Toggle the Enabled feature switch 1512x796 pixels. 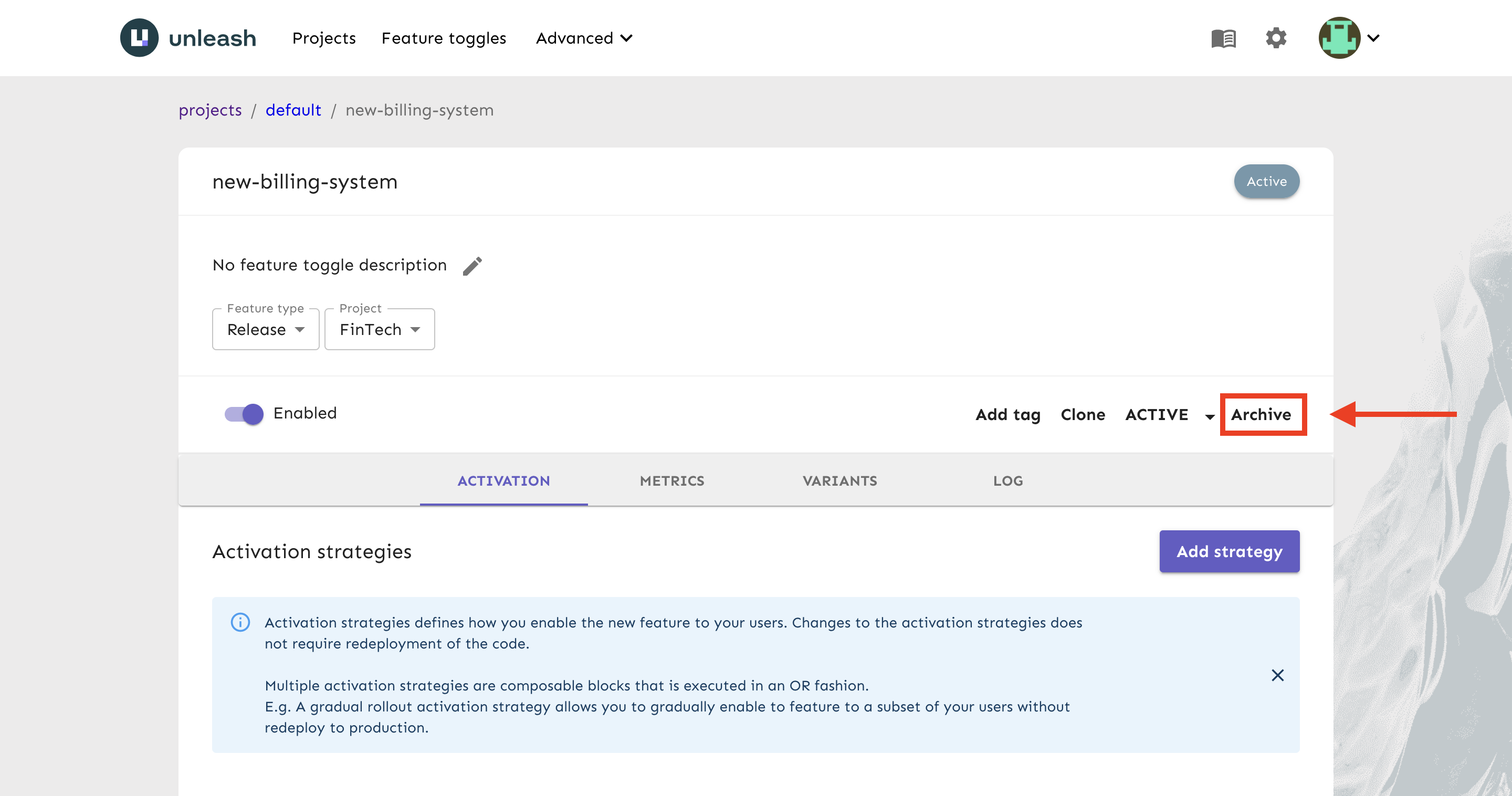[244, 414]
